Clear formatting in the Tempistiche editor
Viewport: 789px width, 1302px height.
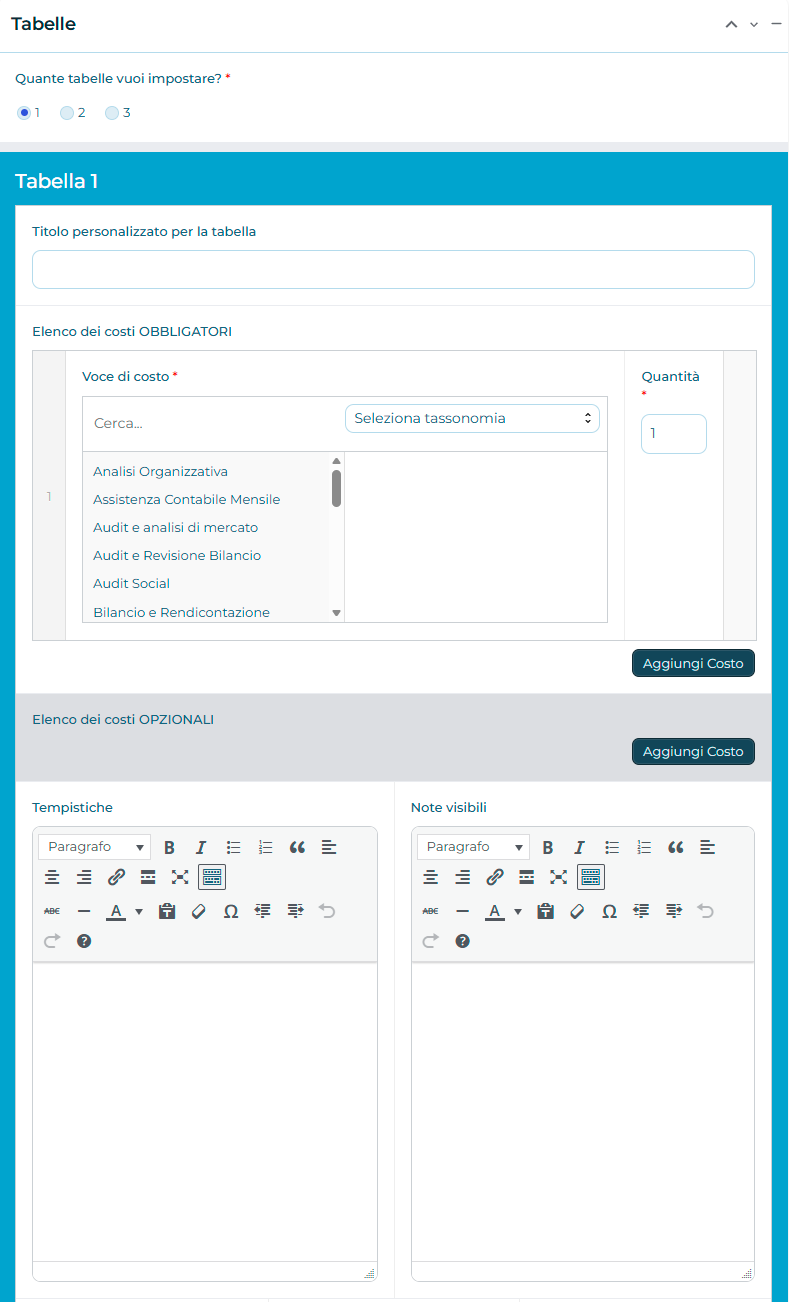pos(198,911)
